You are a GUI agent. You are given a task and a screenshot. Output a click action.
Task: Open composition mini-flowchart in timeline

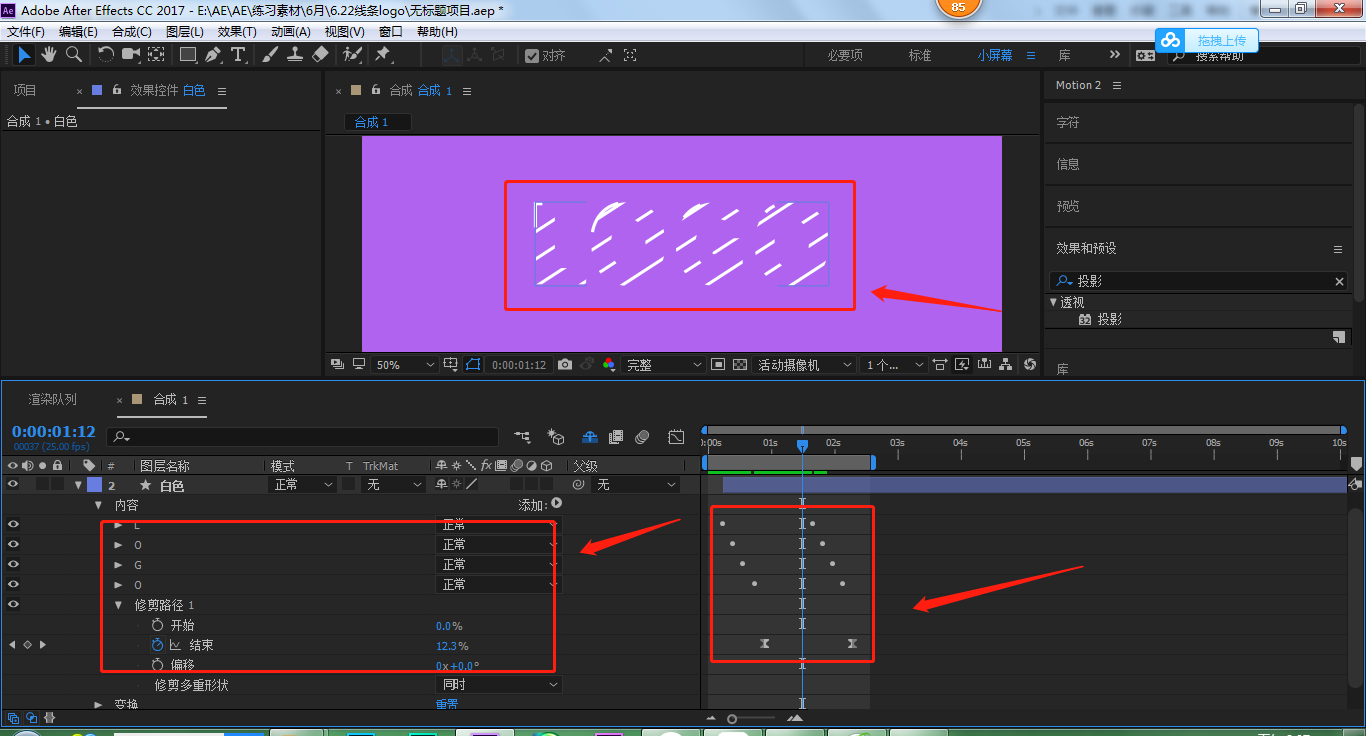[x=522, y=437]
